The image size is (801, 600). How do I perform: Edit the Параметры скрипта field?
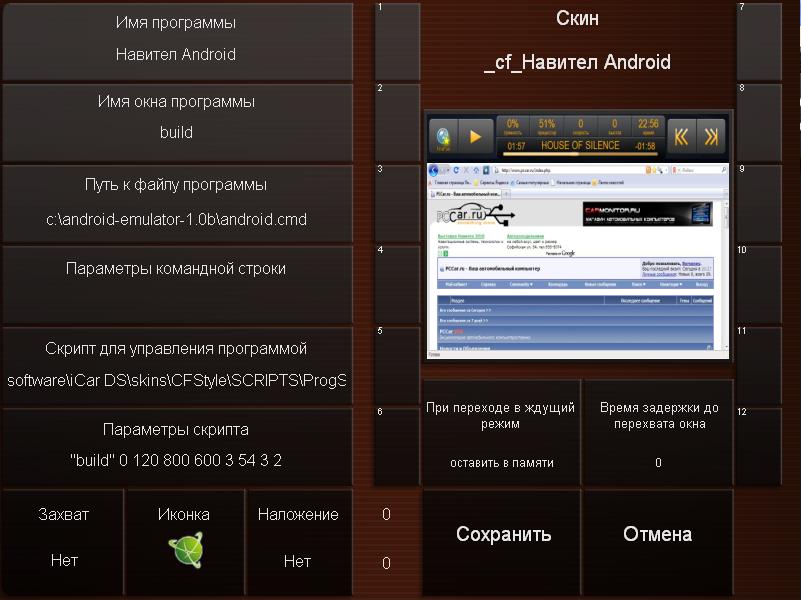click(176, 446)
